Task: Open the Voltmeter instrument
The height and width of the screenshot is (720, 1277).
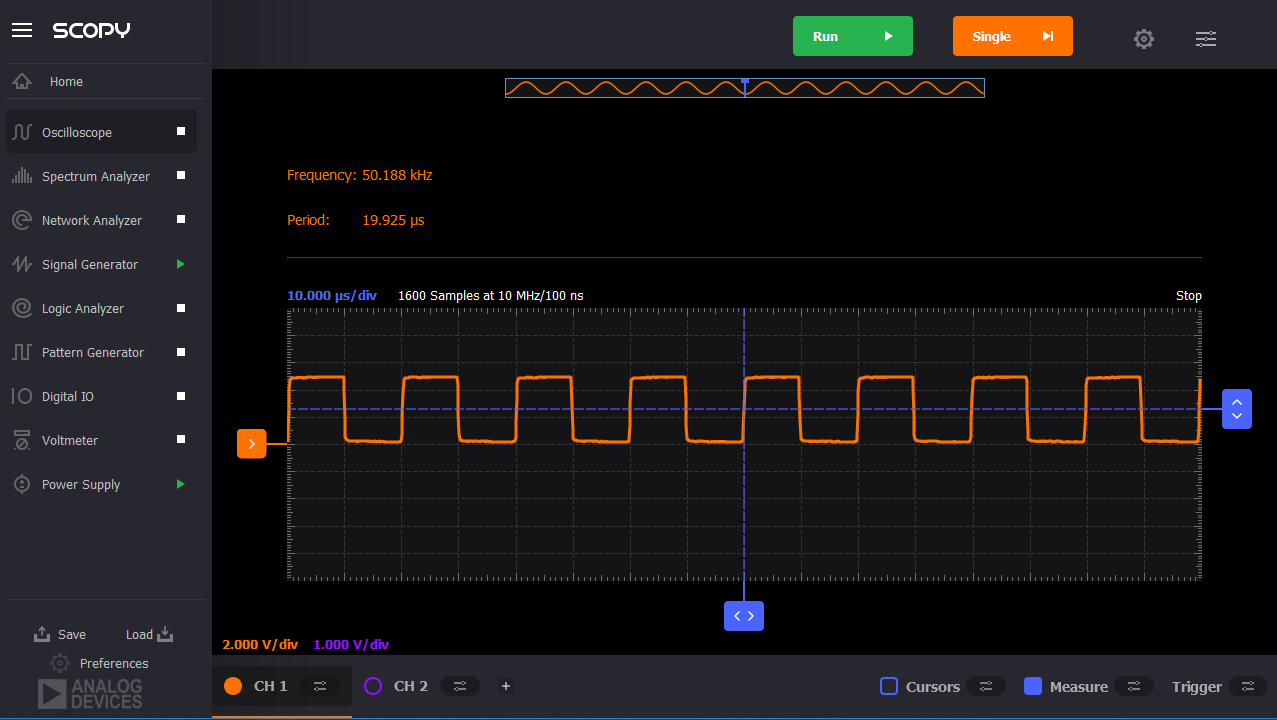Action: click(70, 441)
